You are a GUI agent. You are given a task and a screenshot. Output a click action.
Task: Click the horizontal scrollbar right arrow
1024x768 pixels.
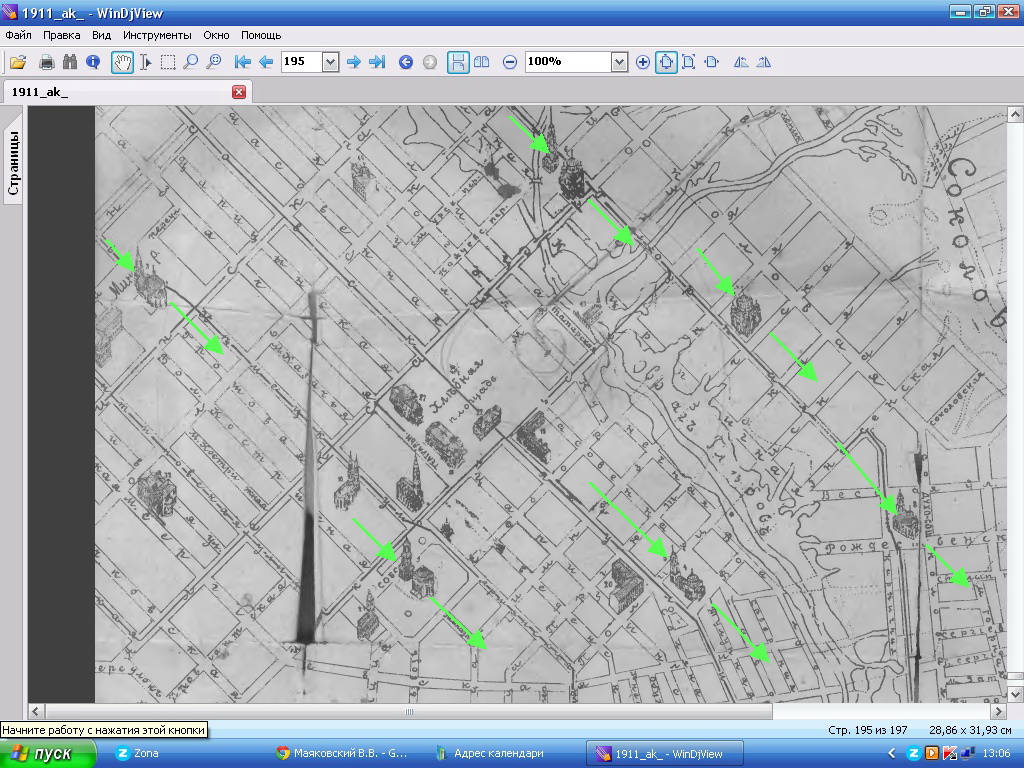coord(999,711)
